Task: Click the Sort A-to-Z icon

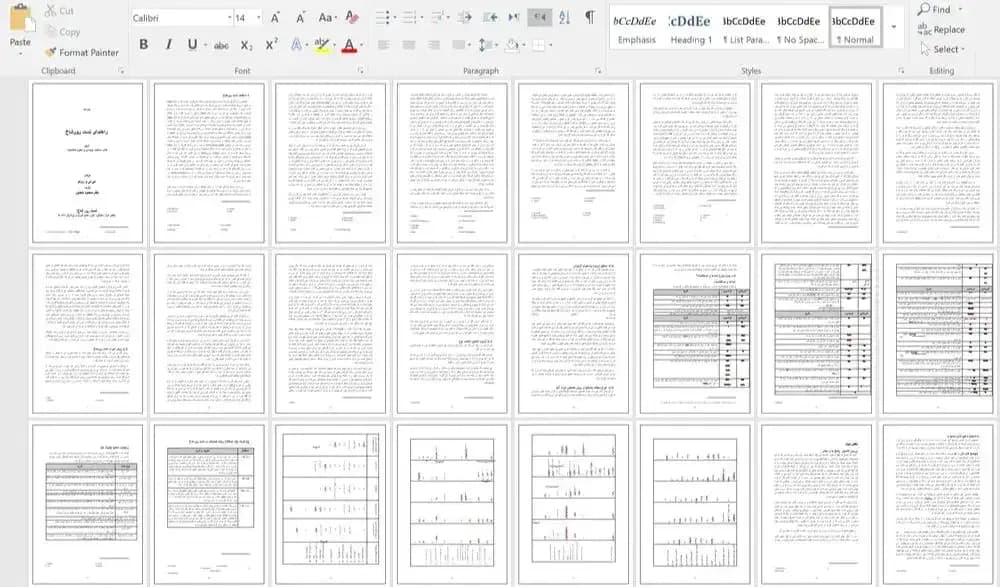Action: click(564, 18)
